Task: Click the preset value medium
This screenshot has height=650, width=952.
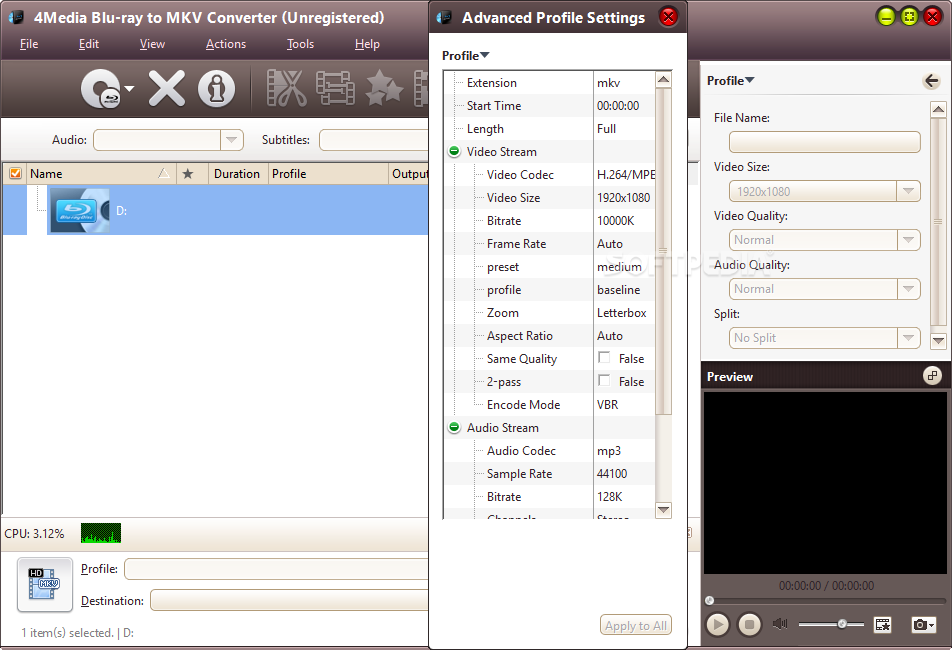Action: tap(619, 267)
